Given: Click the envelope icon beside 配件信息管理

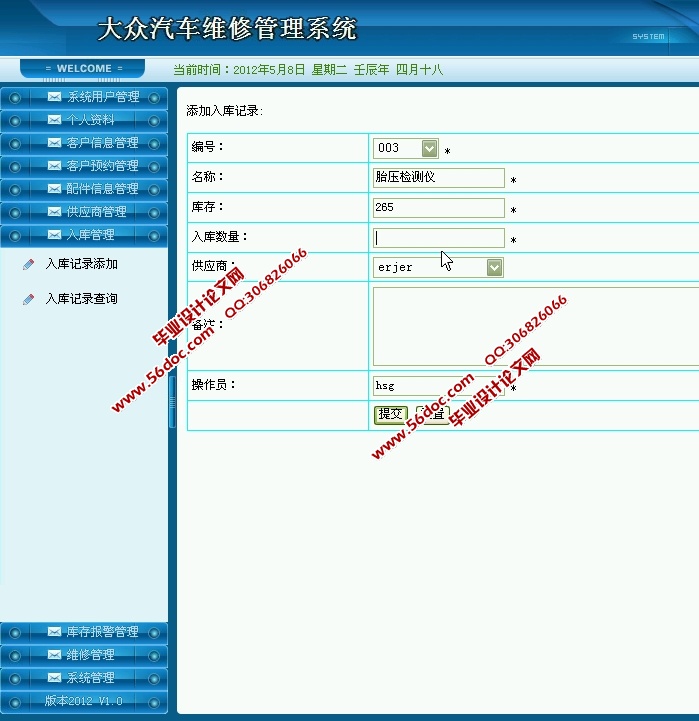Looking at the screenshot, I should coord(54,189).
